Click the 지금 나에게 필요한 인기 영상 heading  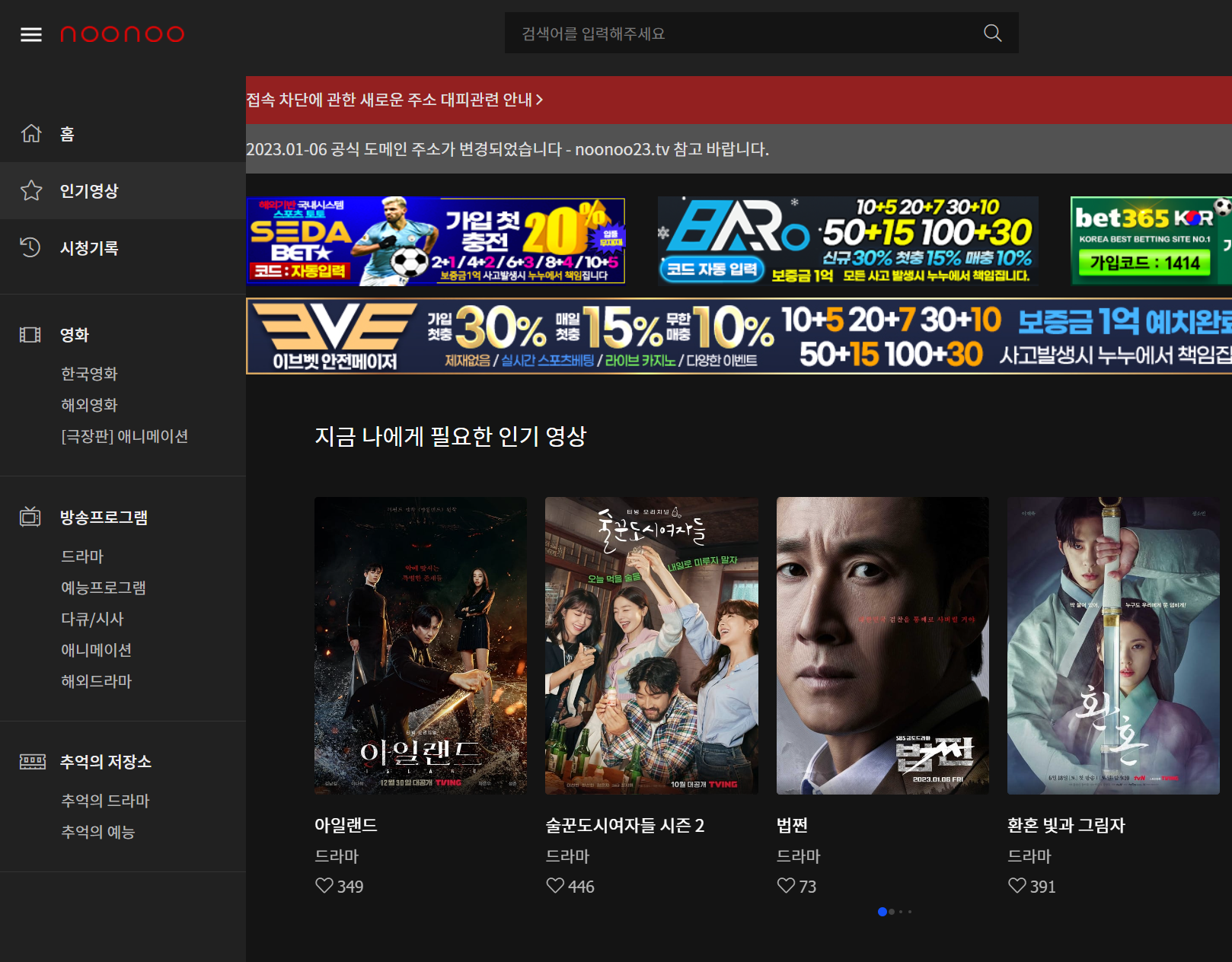(x=450, y=436)
